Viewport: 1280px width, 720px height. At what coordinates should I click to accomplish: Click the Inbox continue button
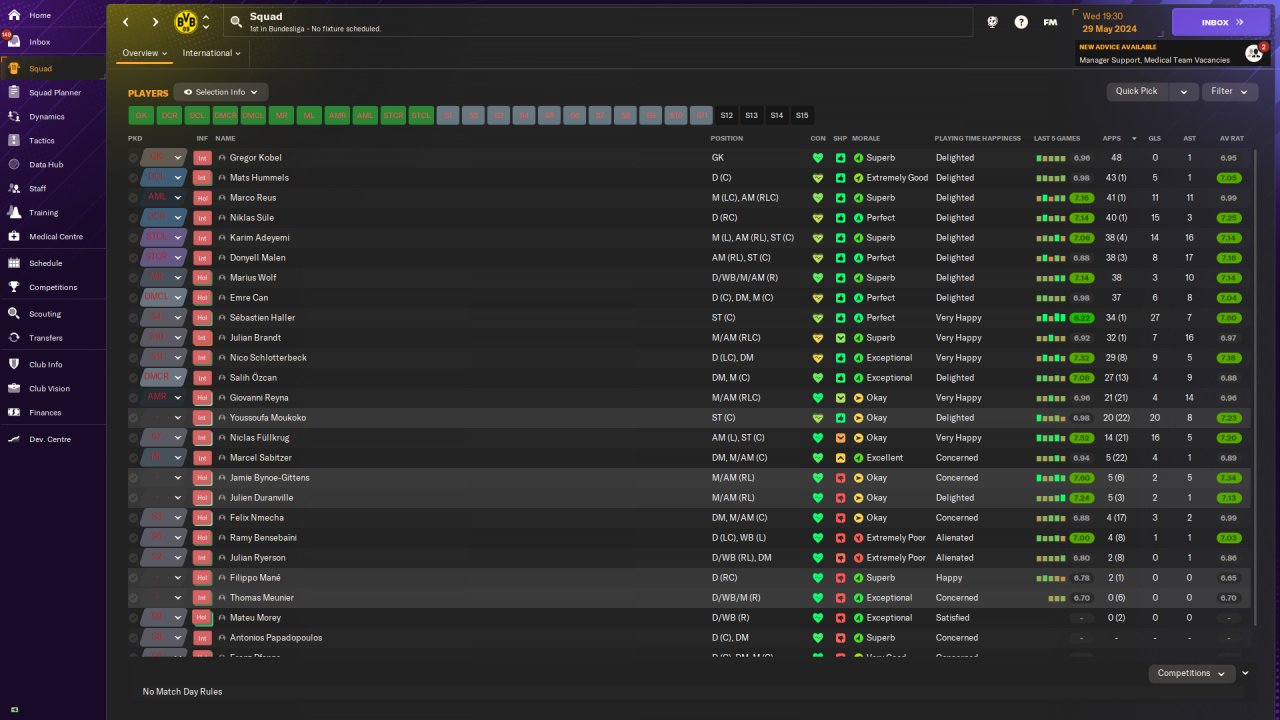[x=1220, y=22]
